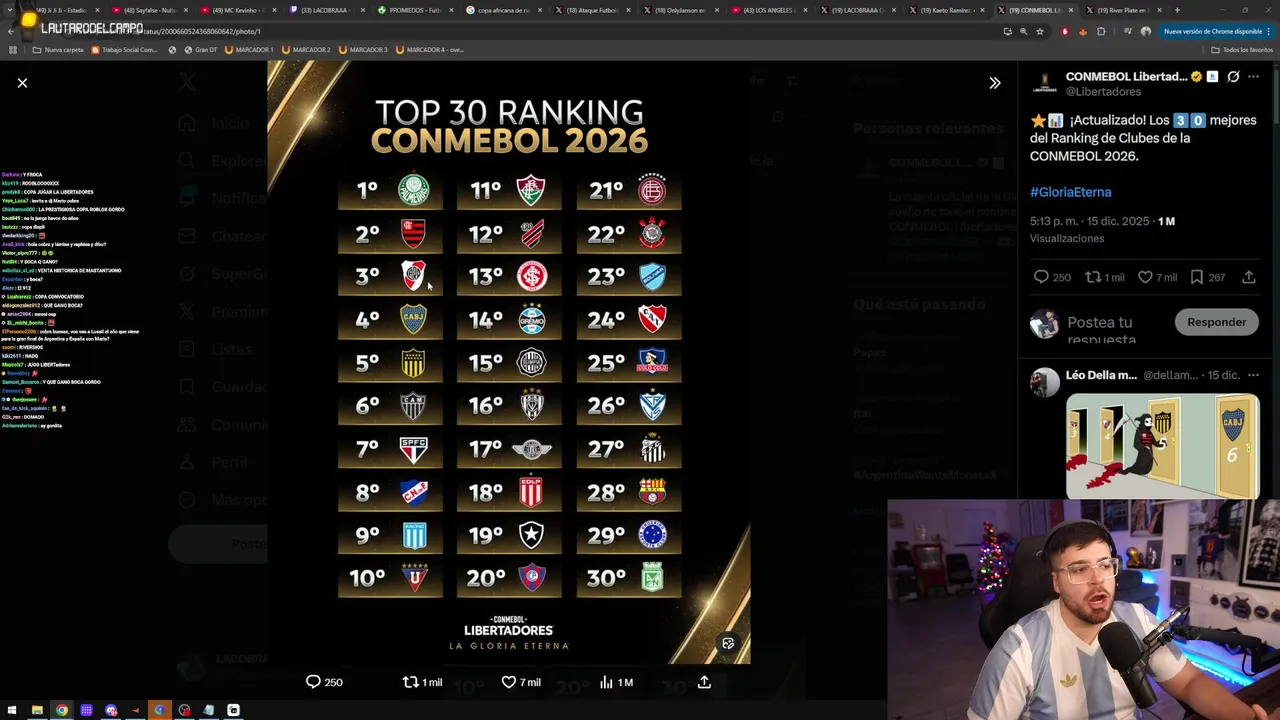Click the Boca Juniors CABJ crest ranked 4º
The height and width of the screenshot is (720, 1280).
pos(413,319)
